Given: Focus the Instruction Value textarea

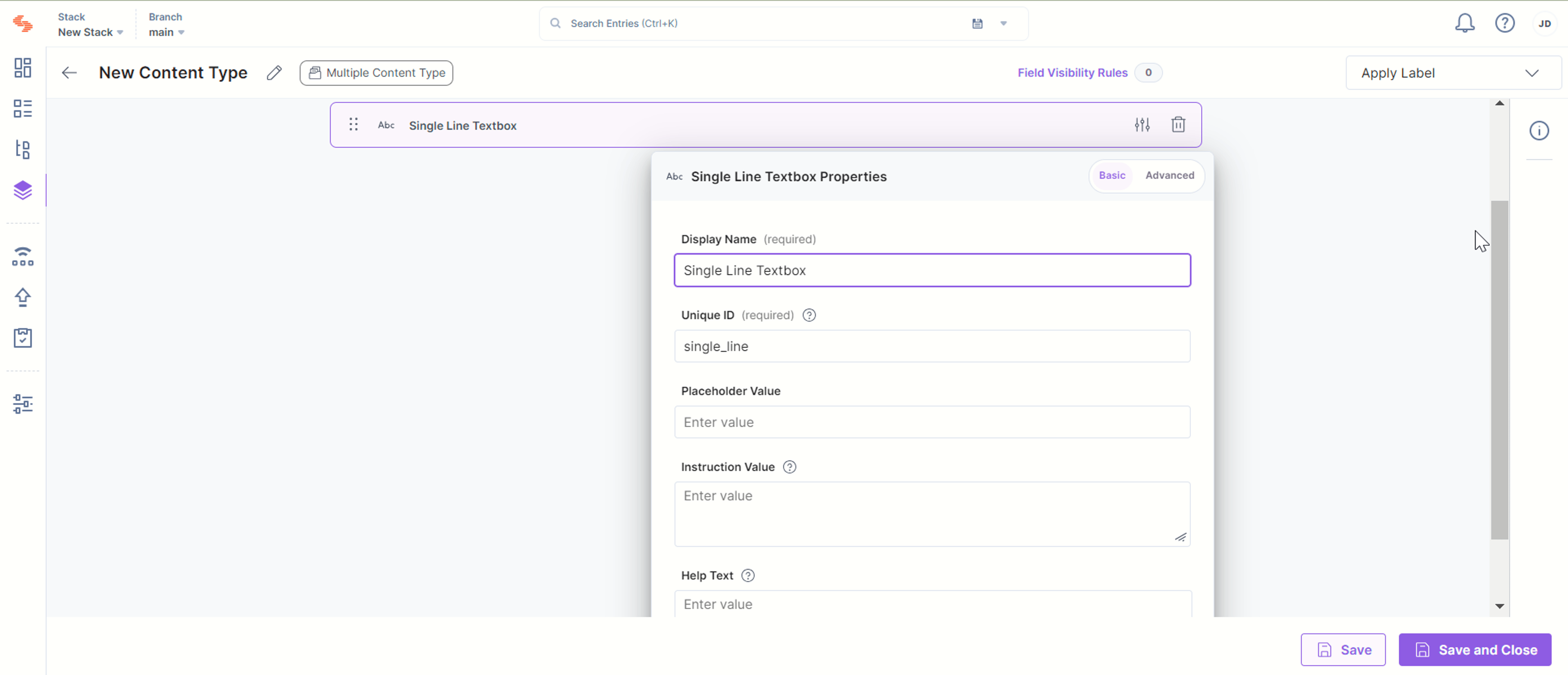Looking at the screenshot, I should click(x=932, y=515).
